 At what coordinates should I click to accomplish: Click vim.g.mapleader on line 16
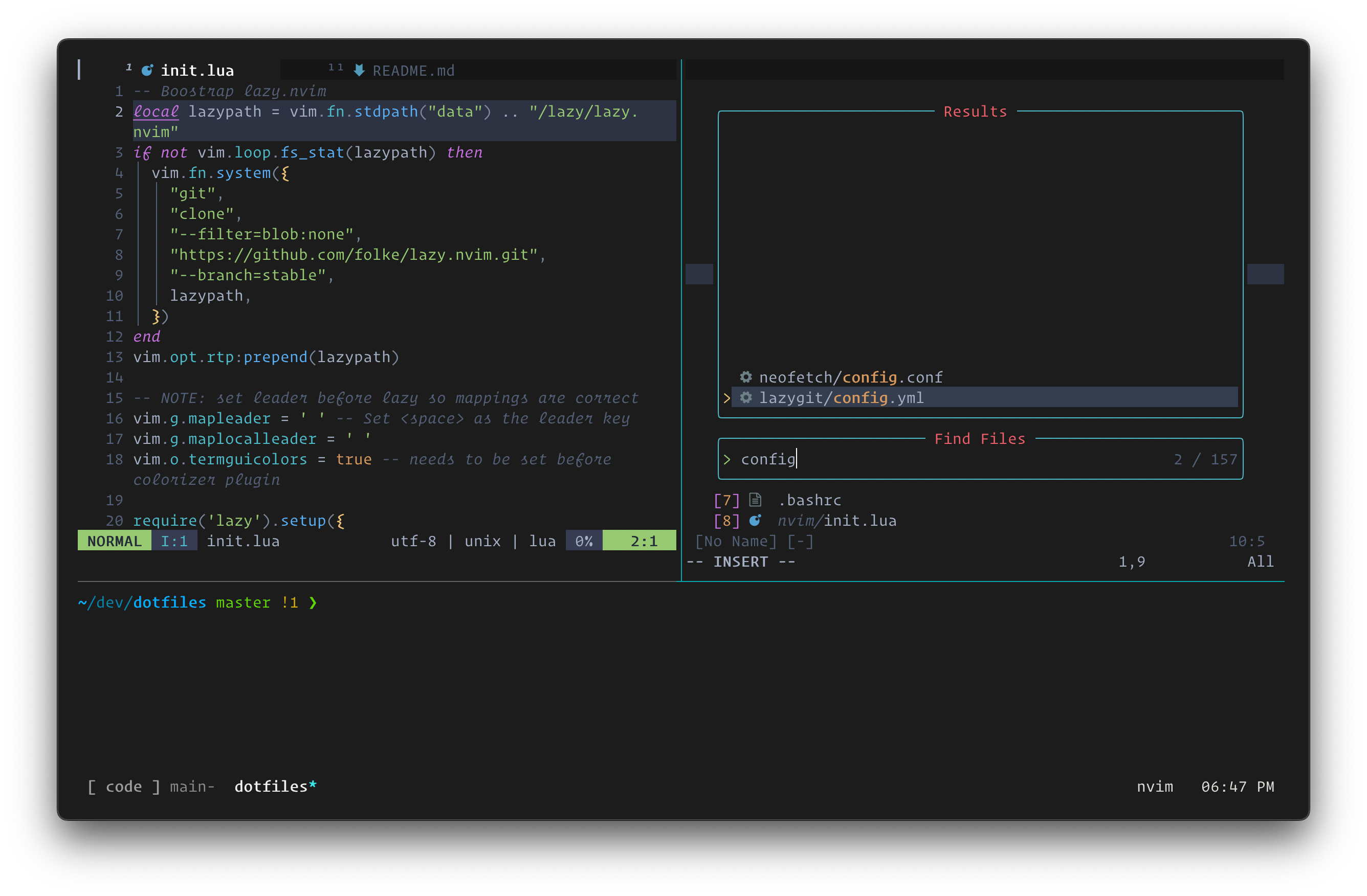[202, 418]
